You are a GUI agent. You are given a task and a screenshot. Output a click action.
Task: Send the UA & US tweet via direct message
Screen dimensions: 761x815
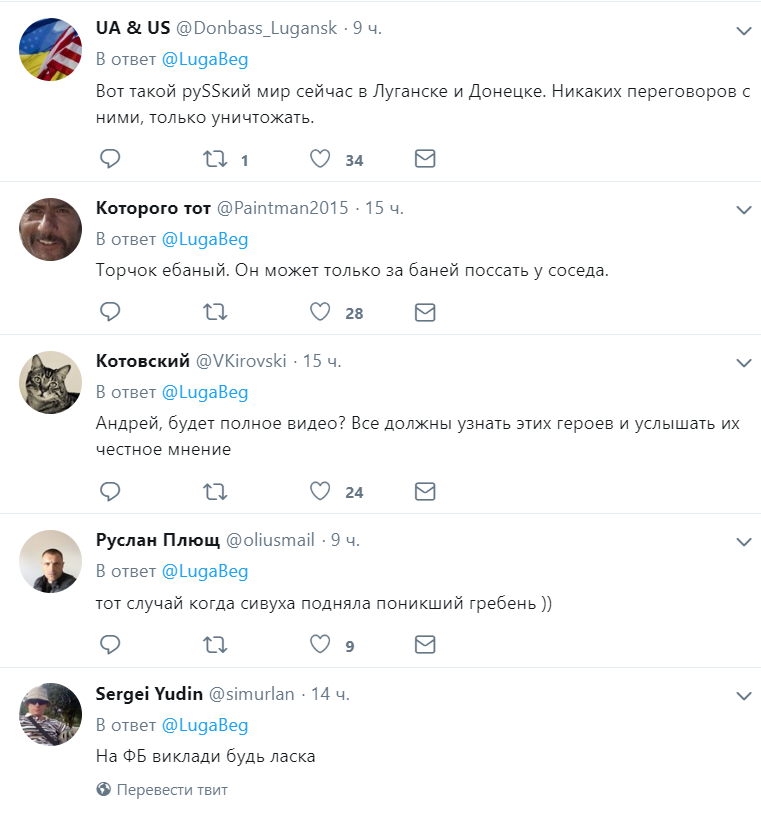425,159
